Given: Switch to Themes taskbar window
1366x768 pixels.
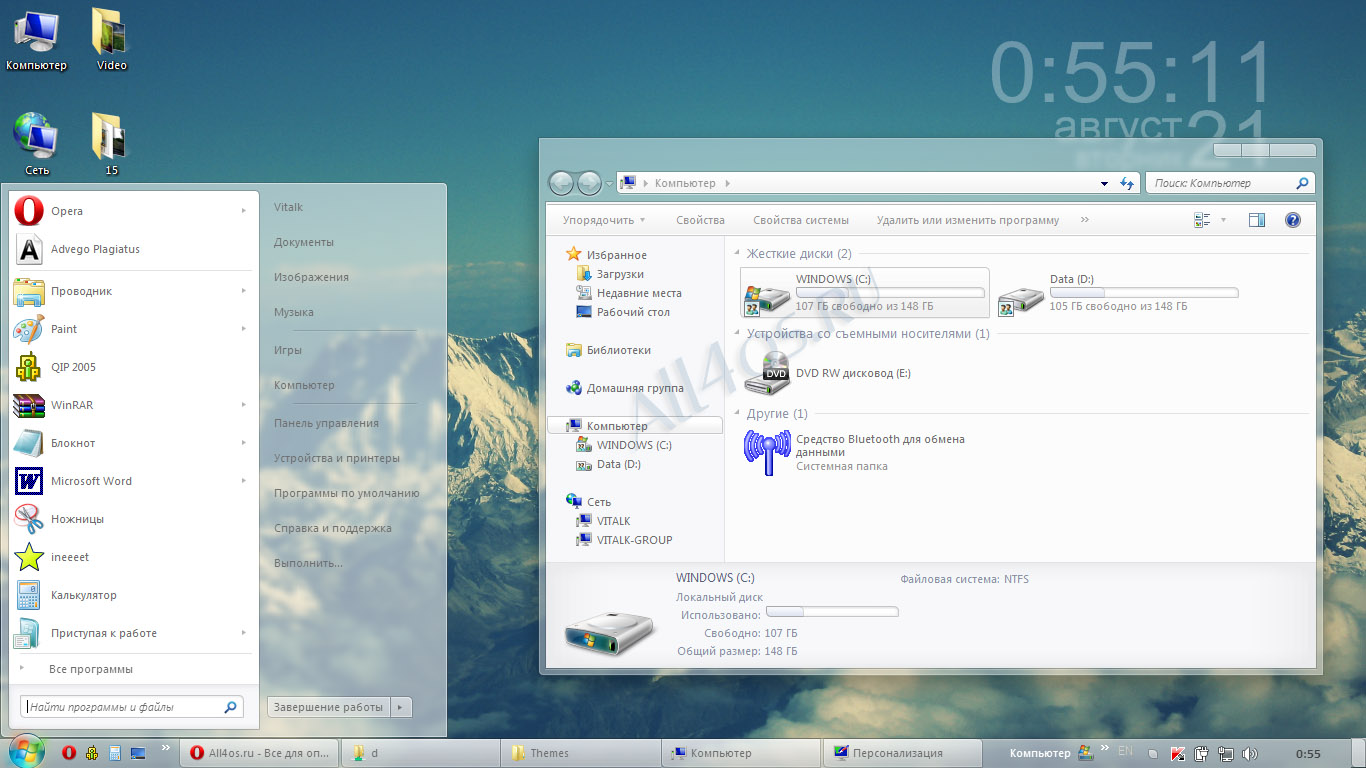Looking at the screenshot, I should 579,753.
